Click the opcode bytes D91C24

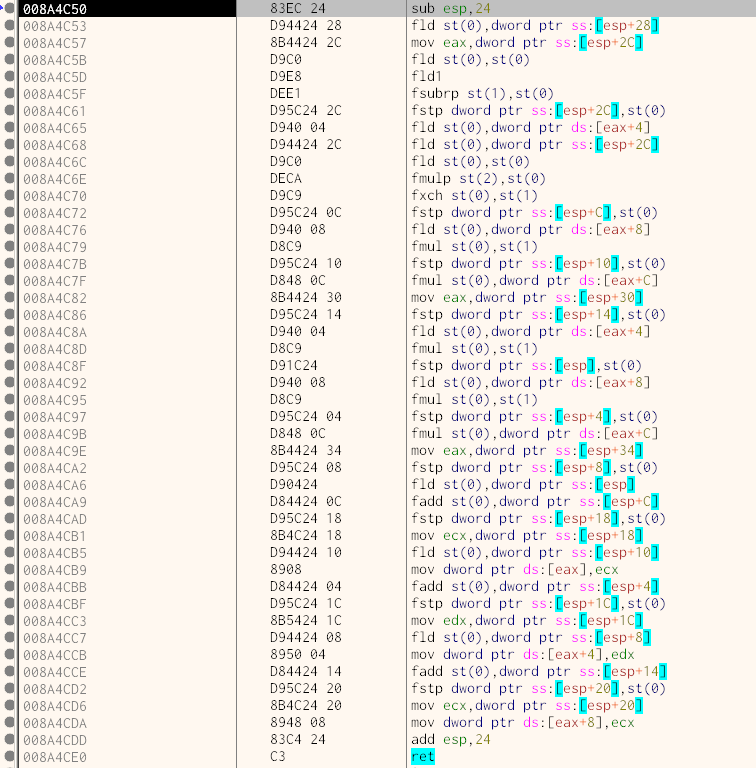click(294, 365)
